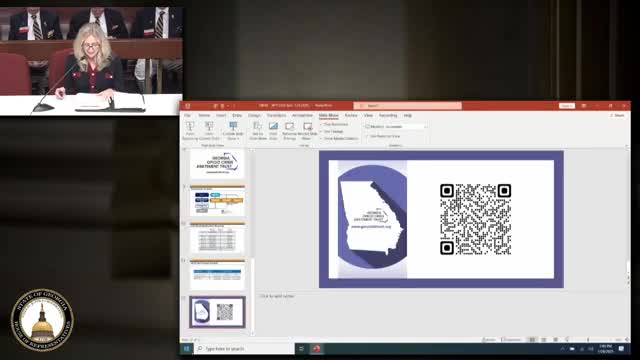The image size is (640, 360).
Task: Click the From Current Slide icon
Action: 209,131
